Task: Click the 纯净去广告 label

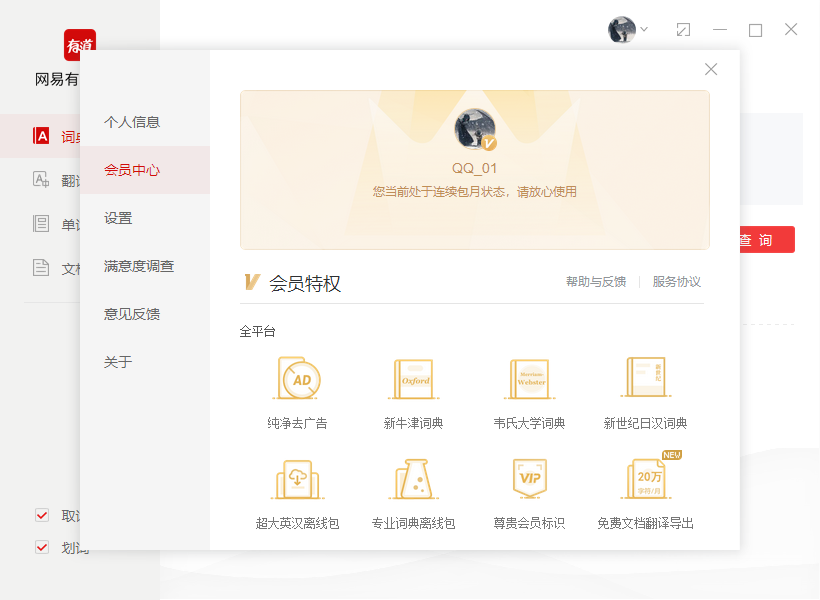Action: tap(298, 423)
